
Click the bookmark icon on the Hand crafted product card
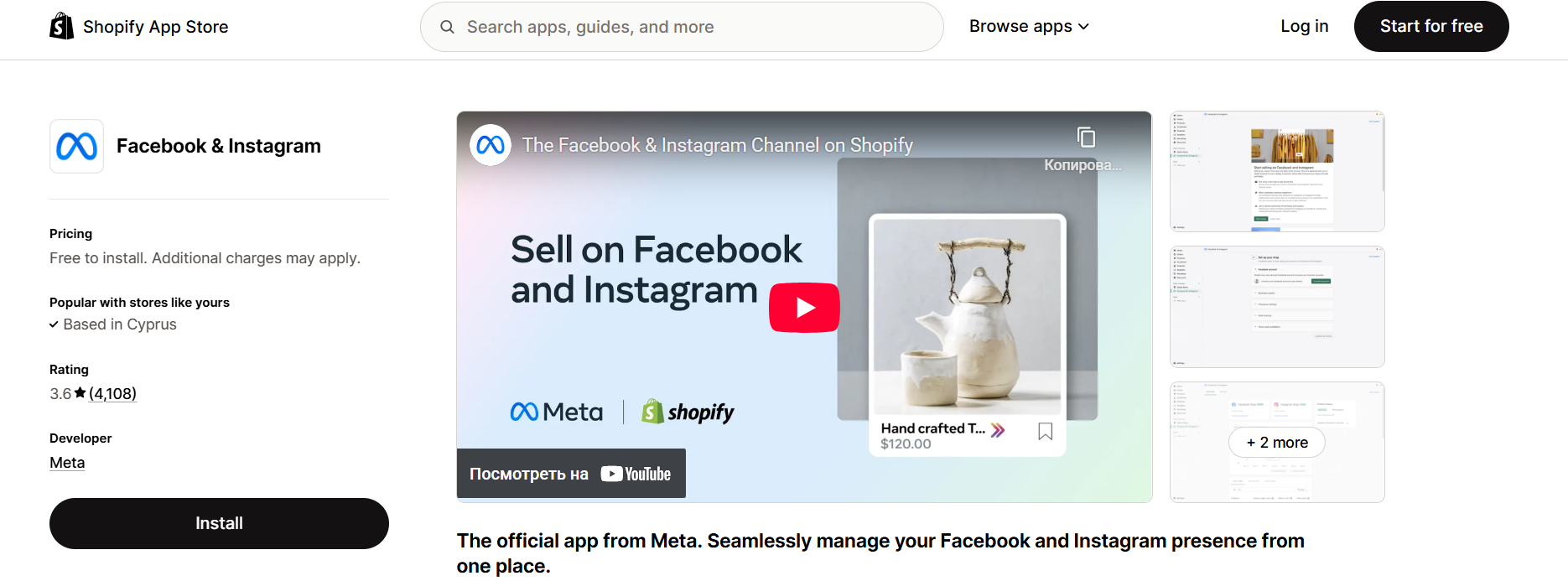(x=1045, y=430)
